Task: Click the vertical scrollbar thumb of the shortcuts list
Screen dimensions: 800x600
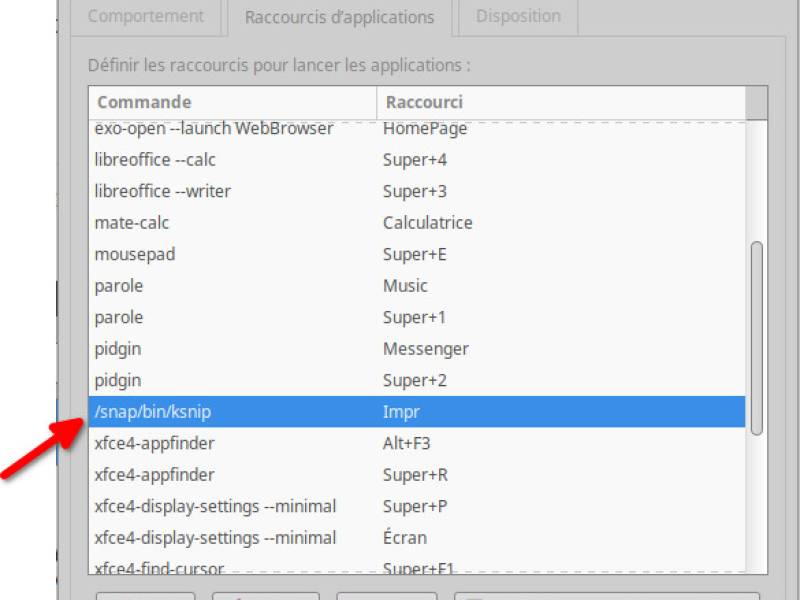Action: (757, 338)
